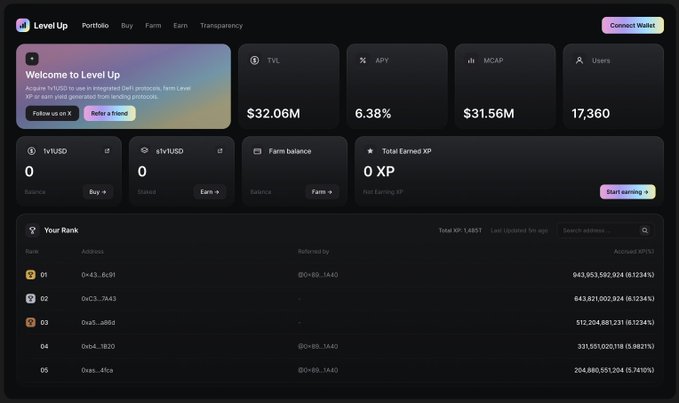Open the Farm tab
The height and width of the screenshot is (403, 679).
pos(153,26)
